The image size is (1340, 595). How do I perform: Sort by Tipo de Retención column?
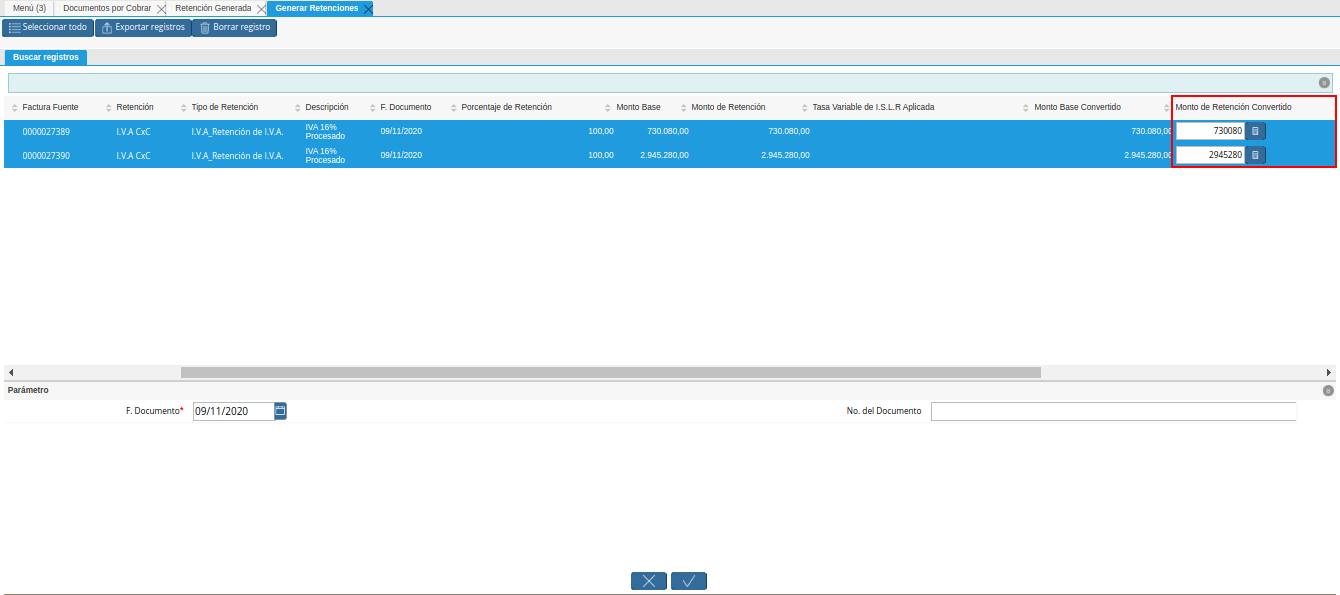225,107
